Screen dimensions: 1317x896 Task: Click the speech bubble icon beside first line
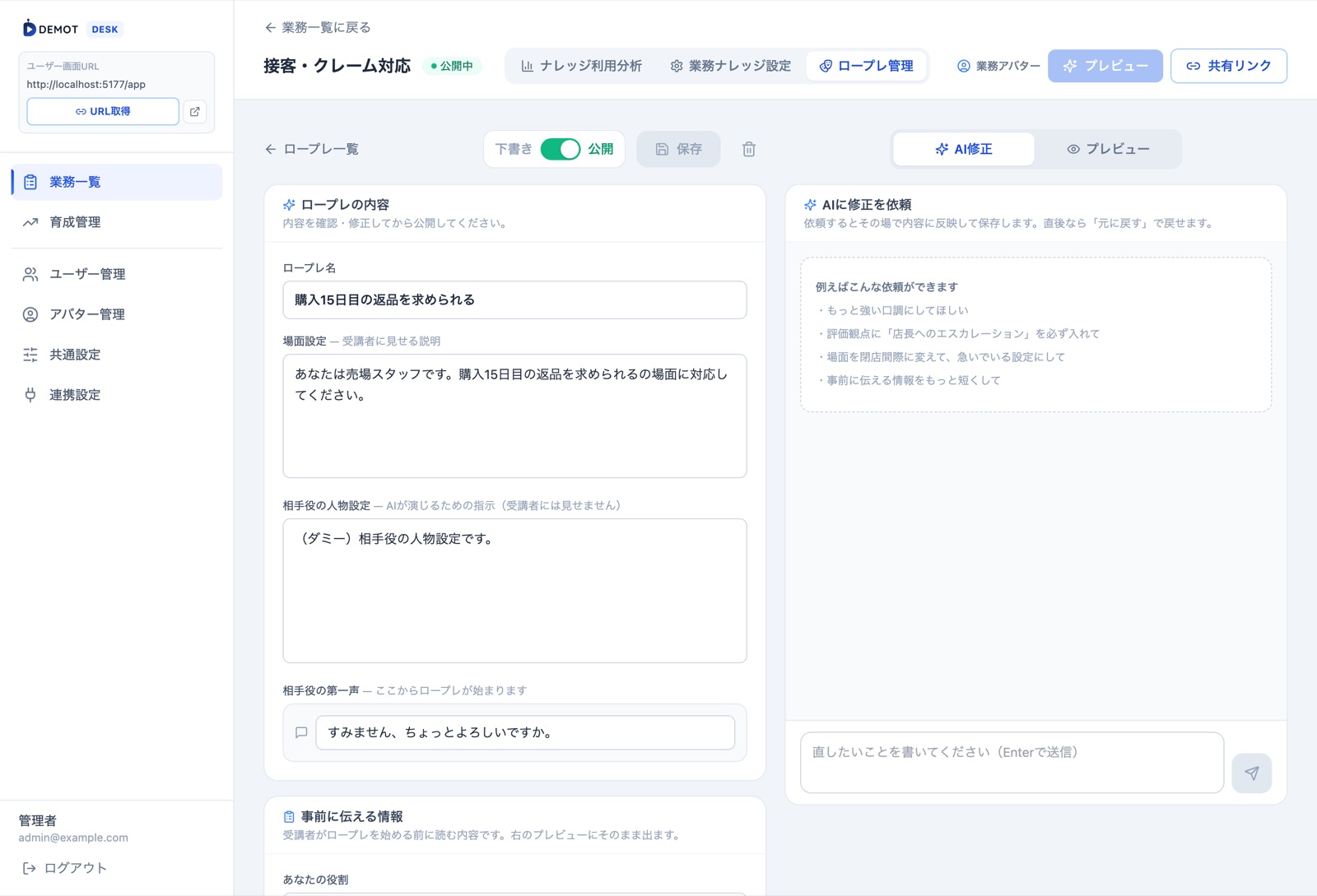click(x=301, y=732)
